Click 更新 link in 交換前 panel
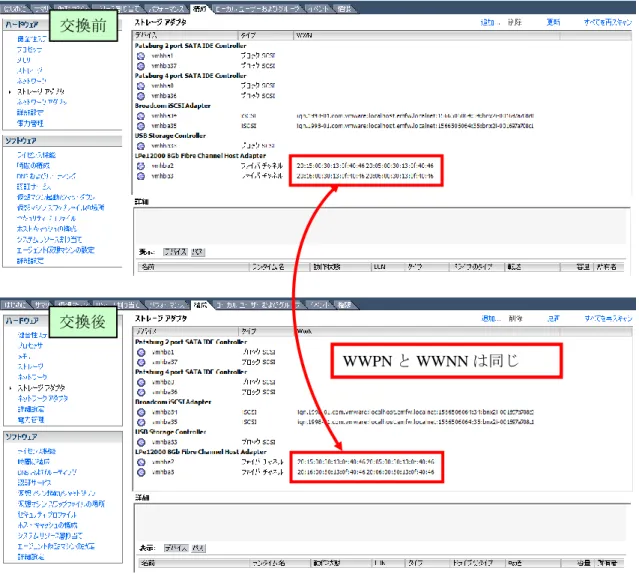 pos(553,22)
